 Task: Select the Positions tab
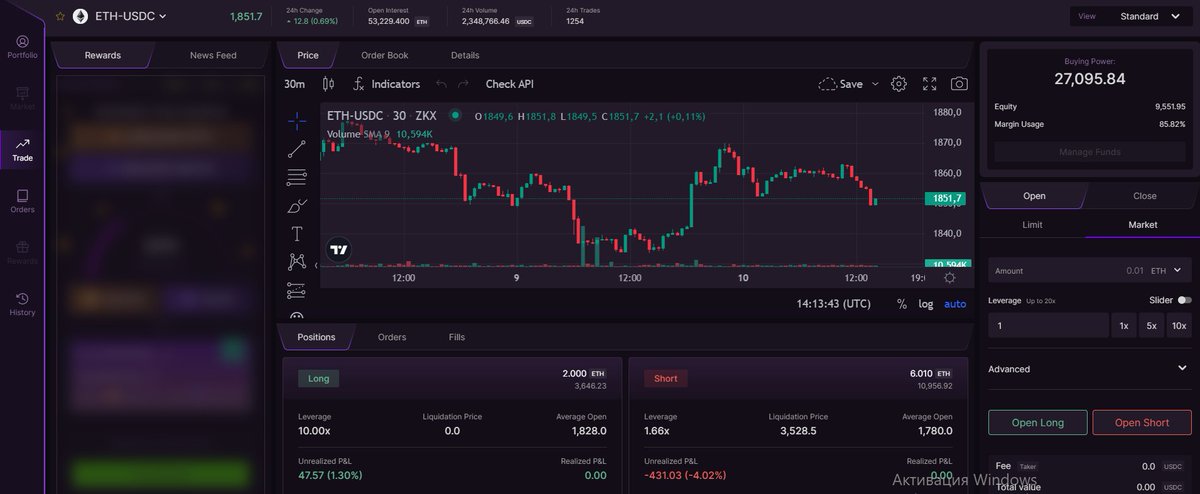[316, 337]
